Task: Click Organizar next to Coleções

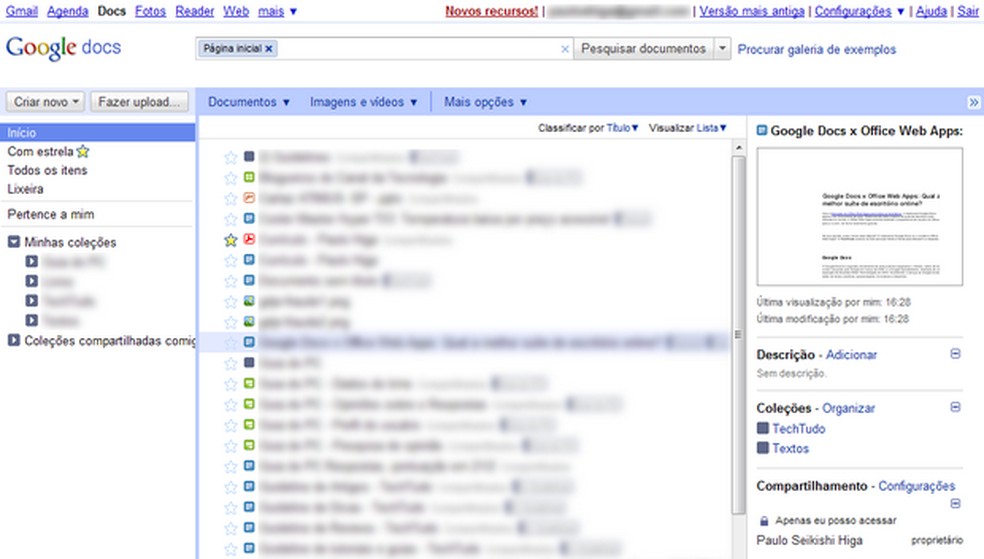Action: point(848,408)
